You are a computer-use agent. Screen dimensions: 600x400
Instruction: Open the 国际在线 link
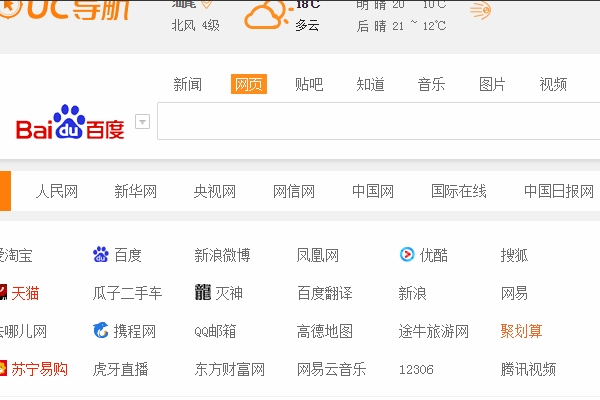pos(459,191)
